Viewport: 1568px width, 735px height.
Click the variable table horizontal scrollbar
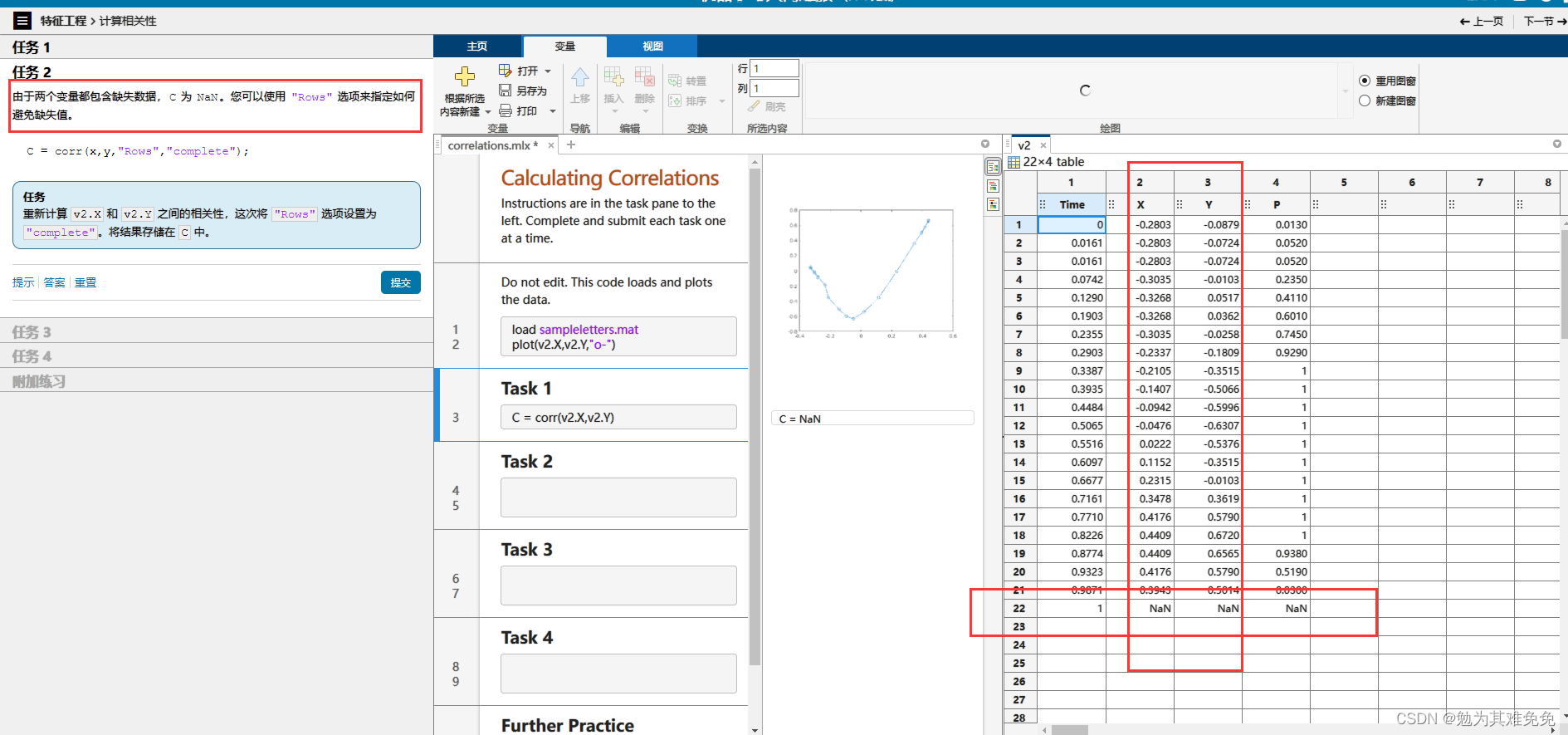[1069, 730]
